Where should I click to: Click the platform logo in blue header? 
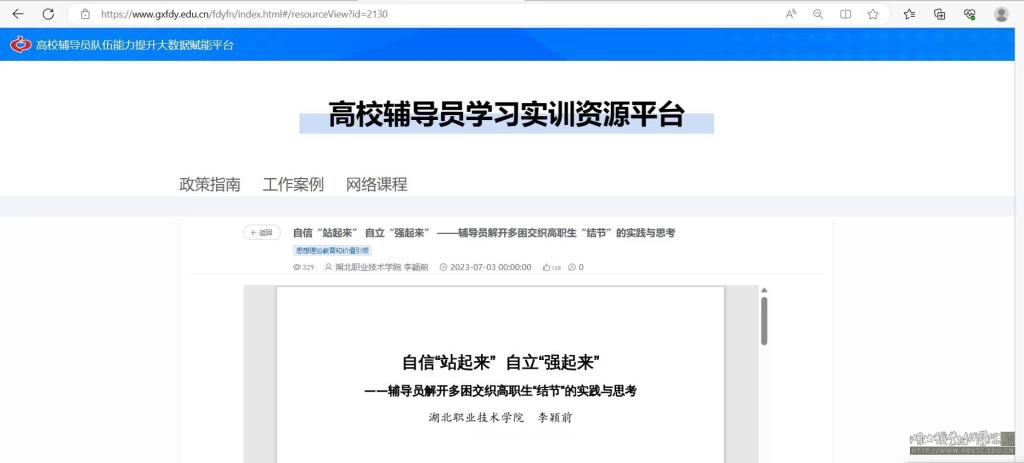tap(20, 45)
